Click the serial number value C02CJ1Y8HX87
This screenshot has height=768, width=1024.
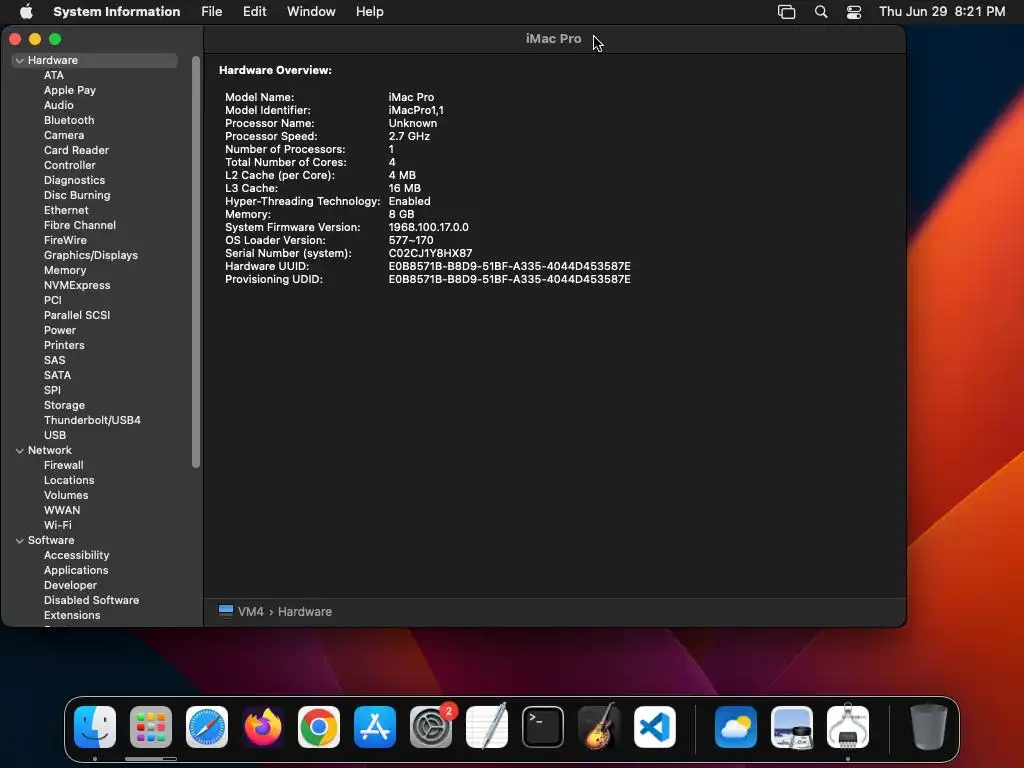[430, 253]
